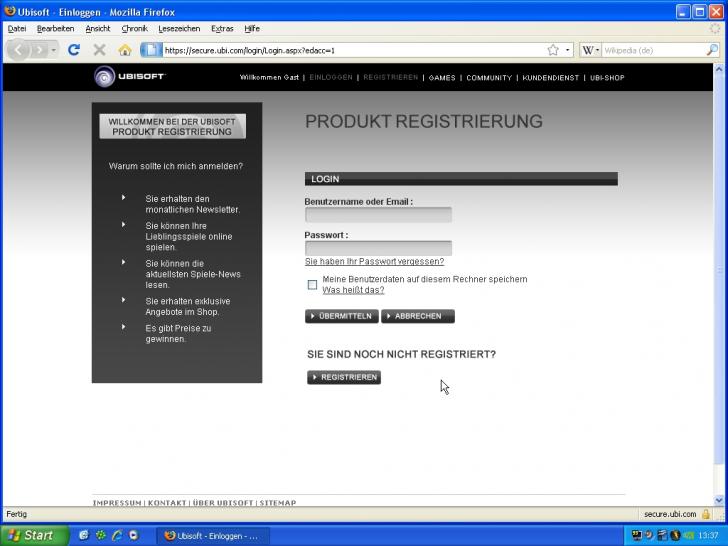Open the SITEMAP footer link

click(x=278, y=503)
